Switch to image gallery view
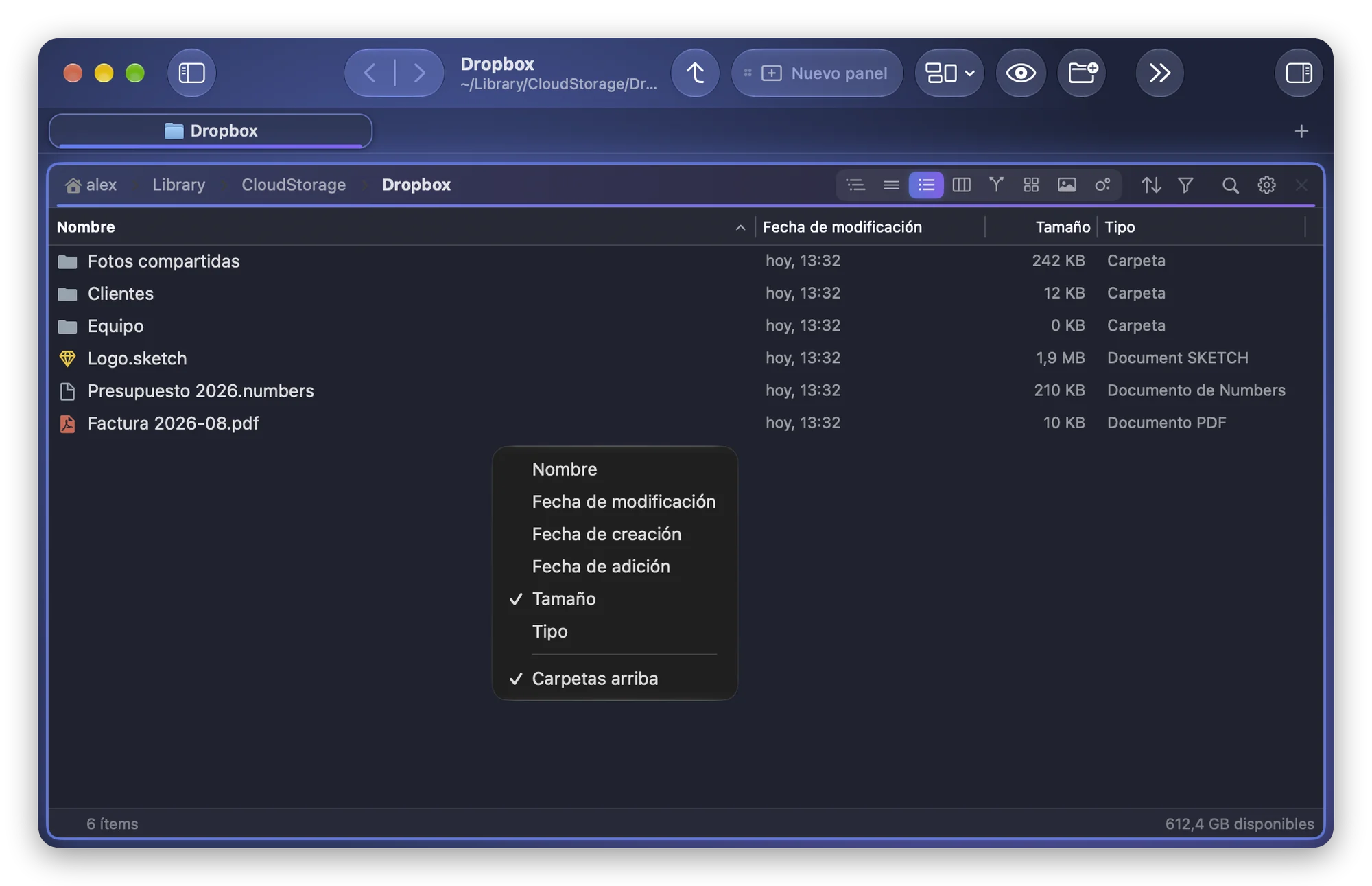 pos(1067,185)
